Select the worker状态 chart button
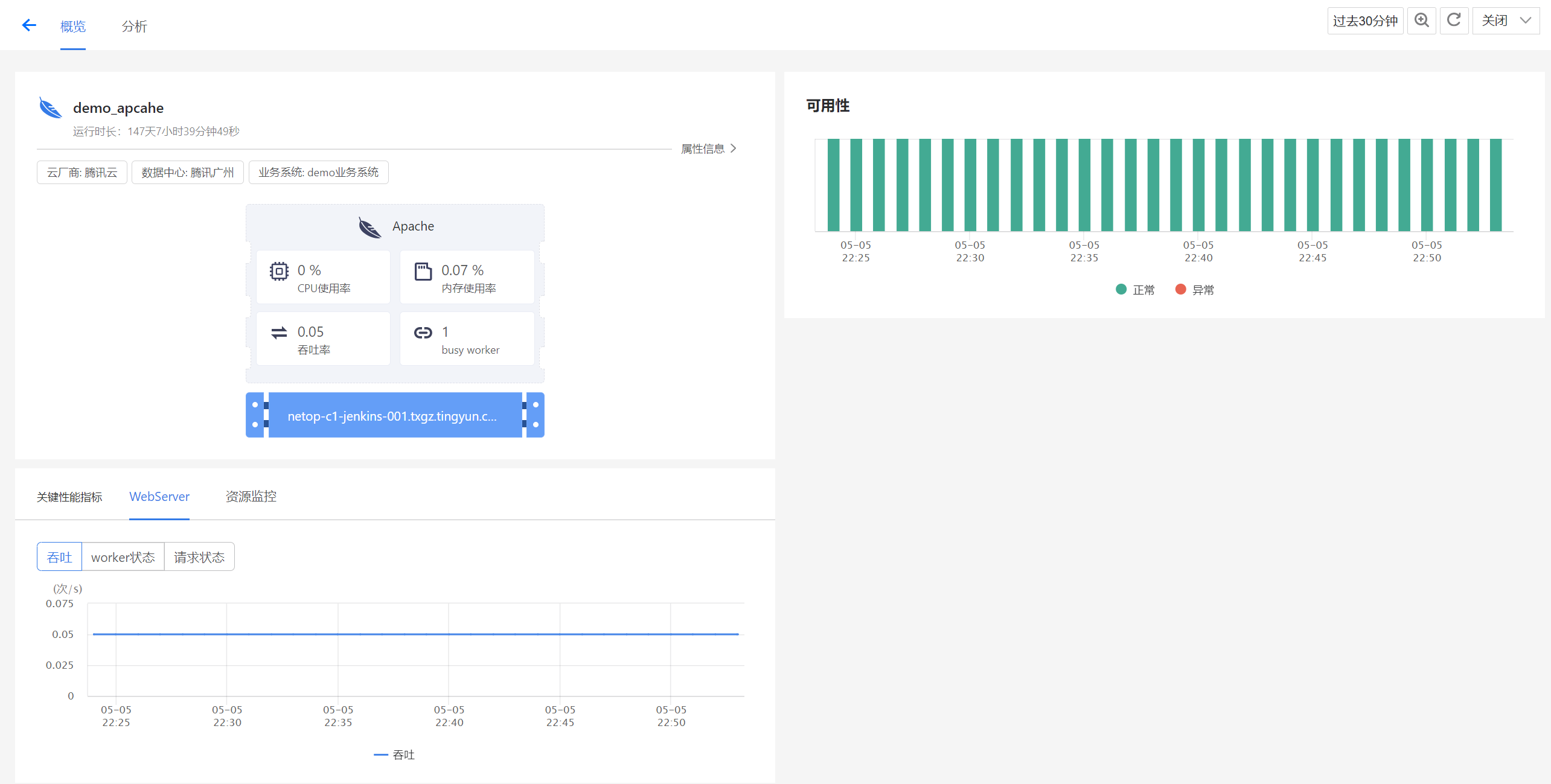Screen dimensions: 1551x784 [x=123, y=556]
